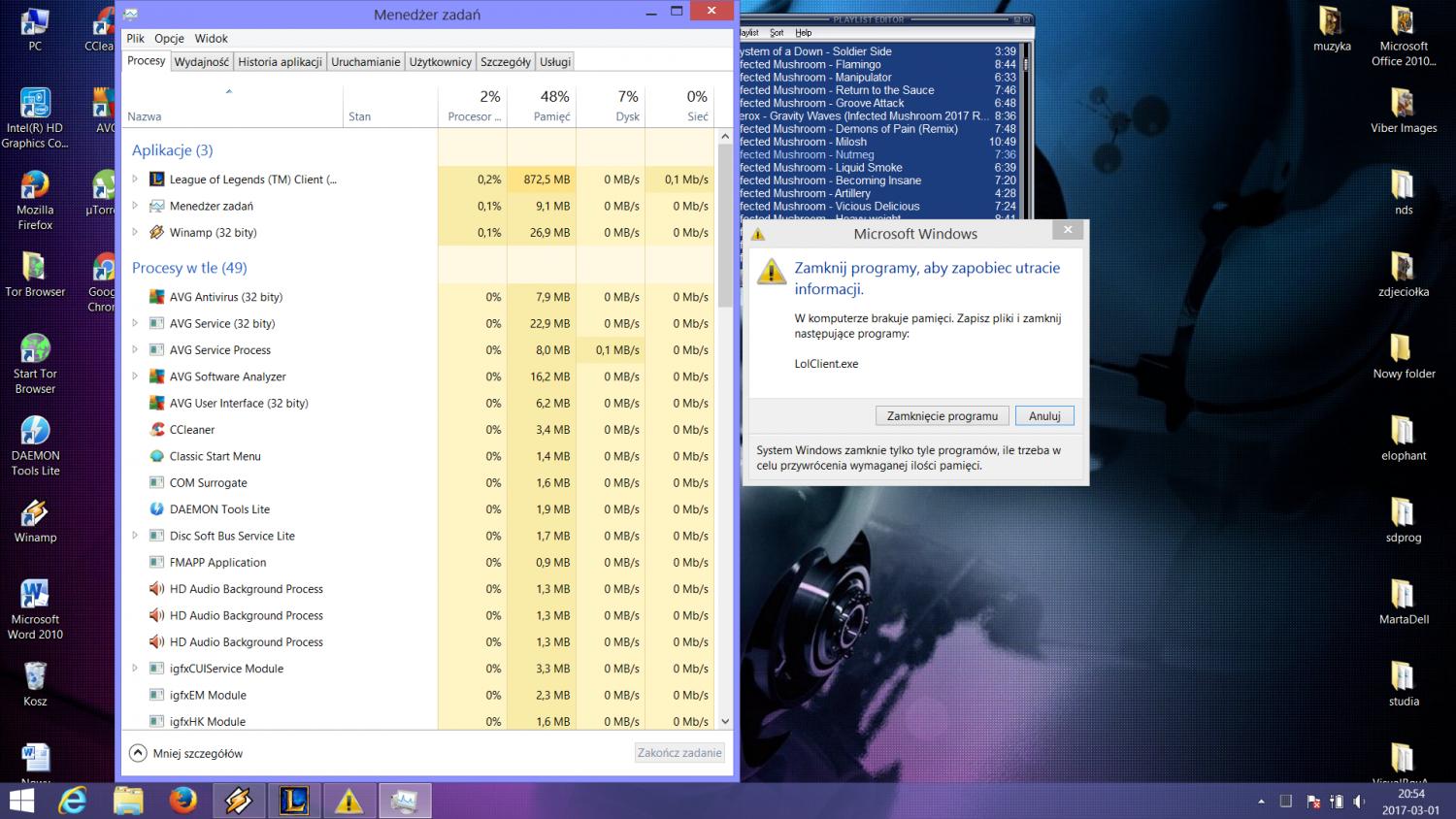Open the Kosz recycle bin icon

tap(35, 682)
